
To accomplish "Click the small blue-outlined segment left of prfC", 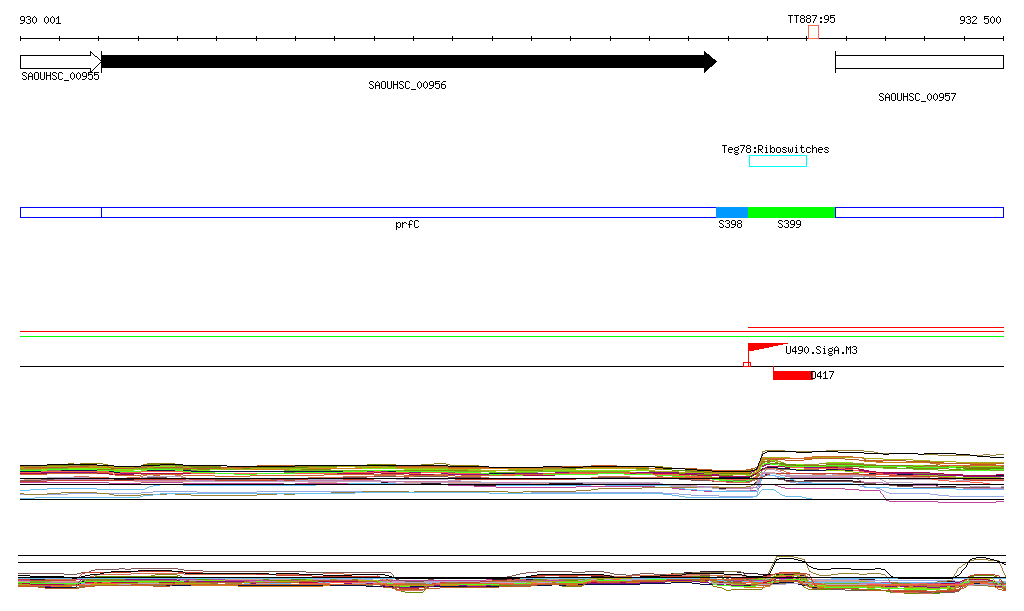I will [x=60, y=212].
